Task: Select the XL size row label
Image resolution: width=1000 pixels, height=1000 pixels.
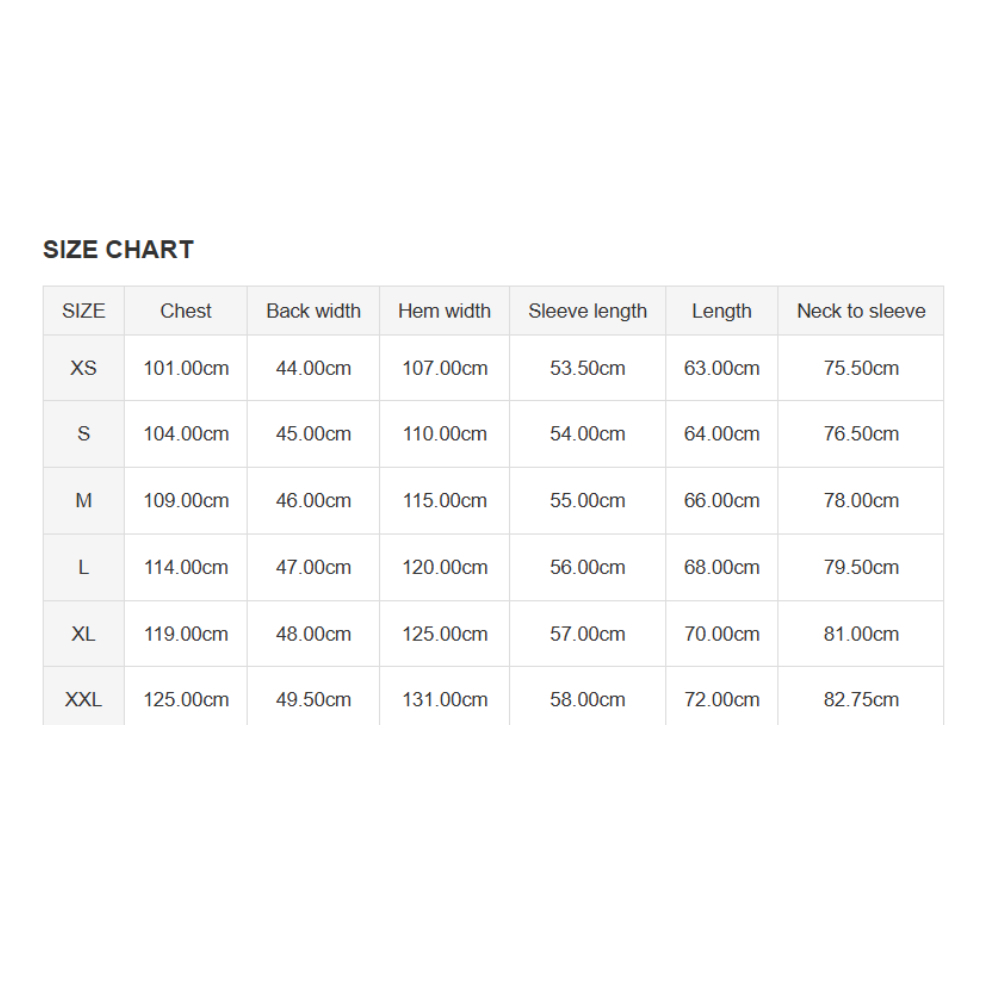Action: 83,634
